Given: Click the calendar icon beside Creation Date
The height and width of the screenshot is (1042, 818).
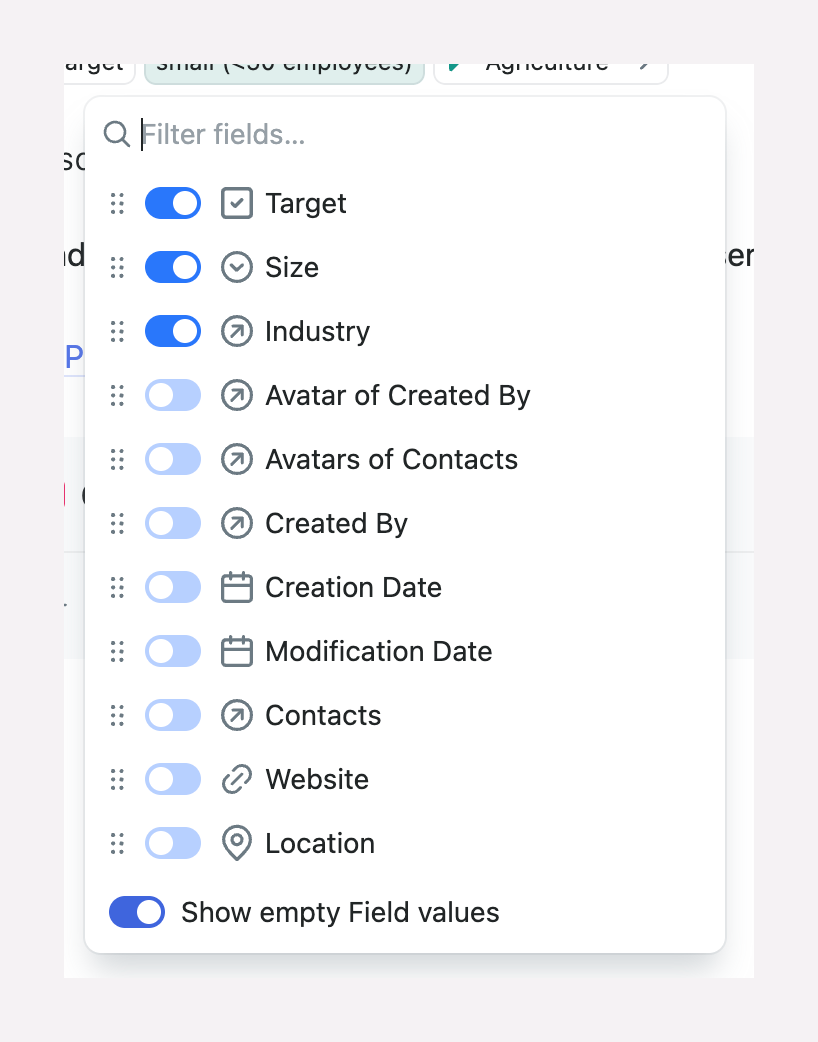Looking at the screenshot, I should (x=237, y=587).
